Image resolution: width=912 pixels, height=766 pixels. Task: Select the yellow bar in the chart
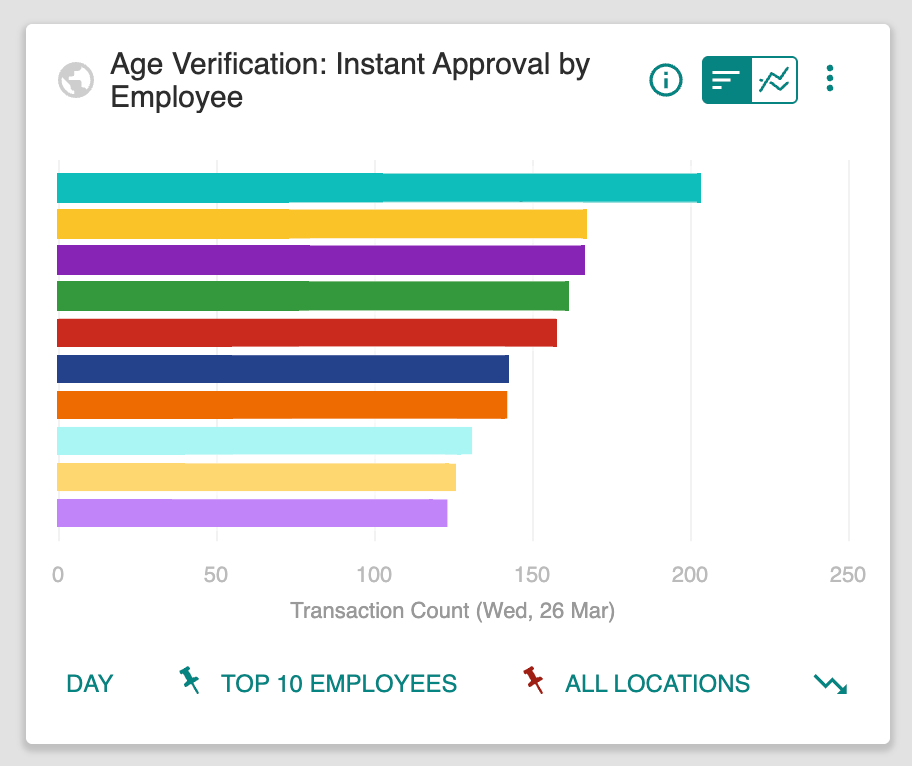pyautogui.click(x=321, y=224)
